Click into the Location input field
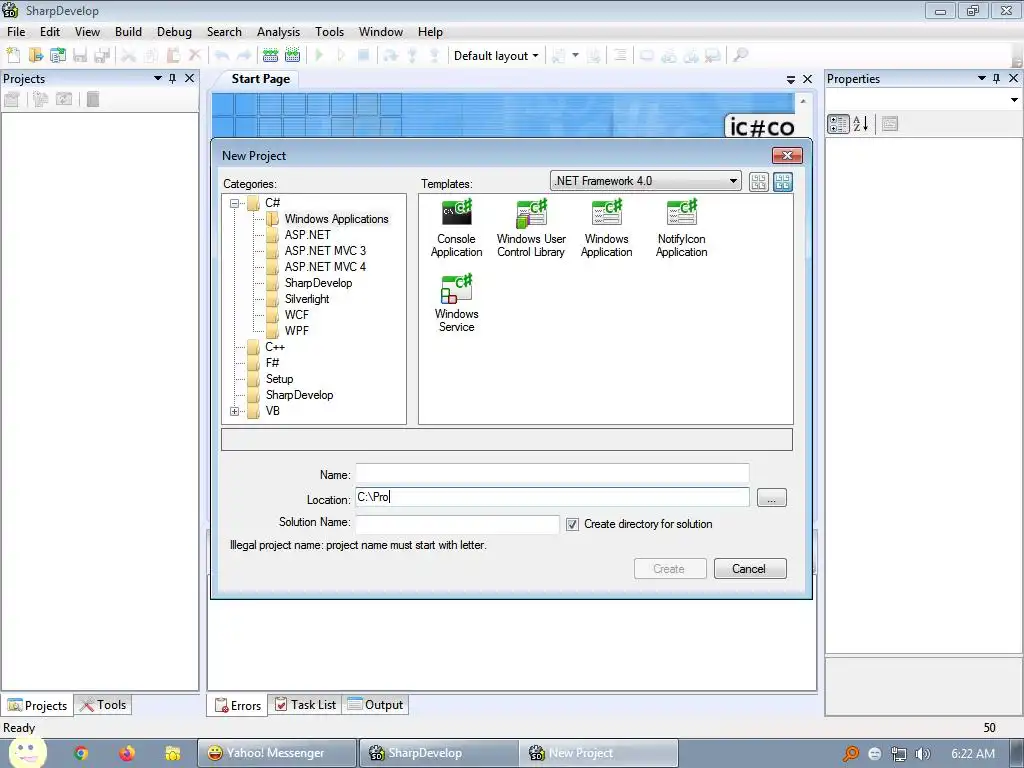1024x768 pixels. (x=552, y=498)
